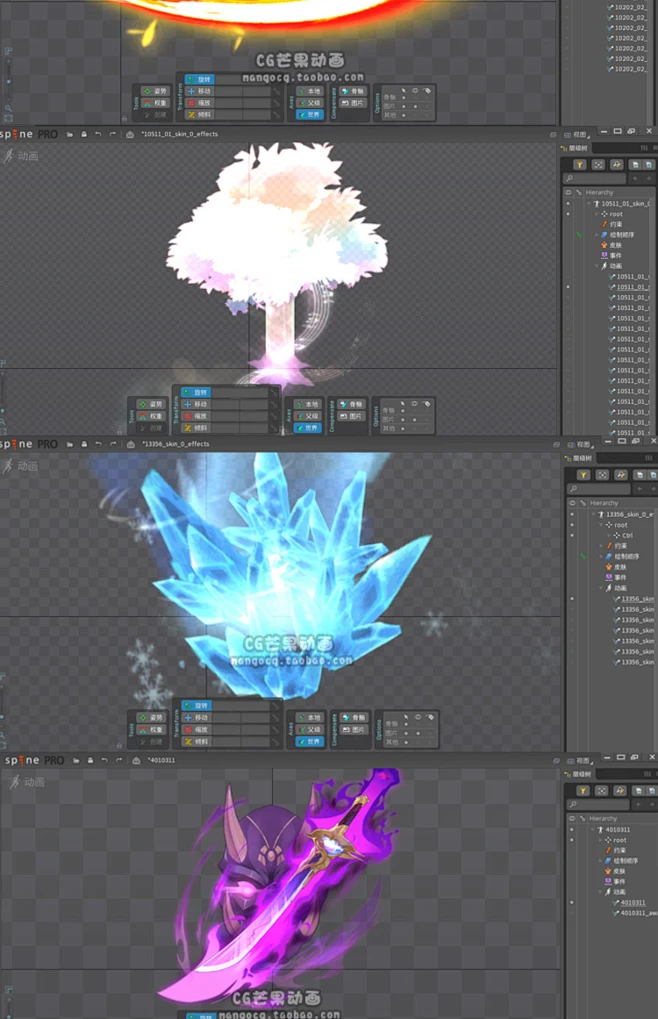Click the 父级 parent axes button in the tree project
Viewport: 658px width, 1019px height.
[309, 416]
